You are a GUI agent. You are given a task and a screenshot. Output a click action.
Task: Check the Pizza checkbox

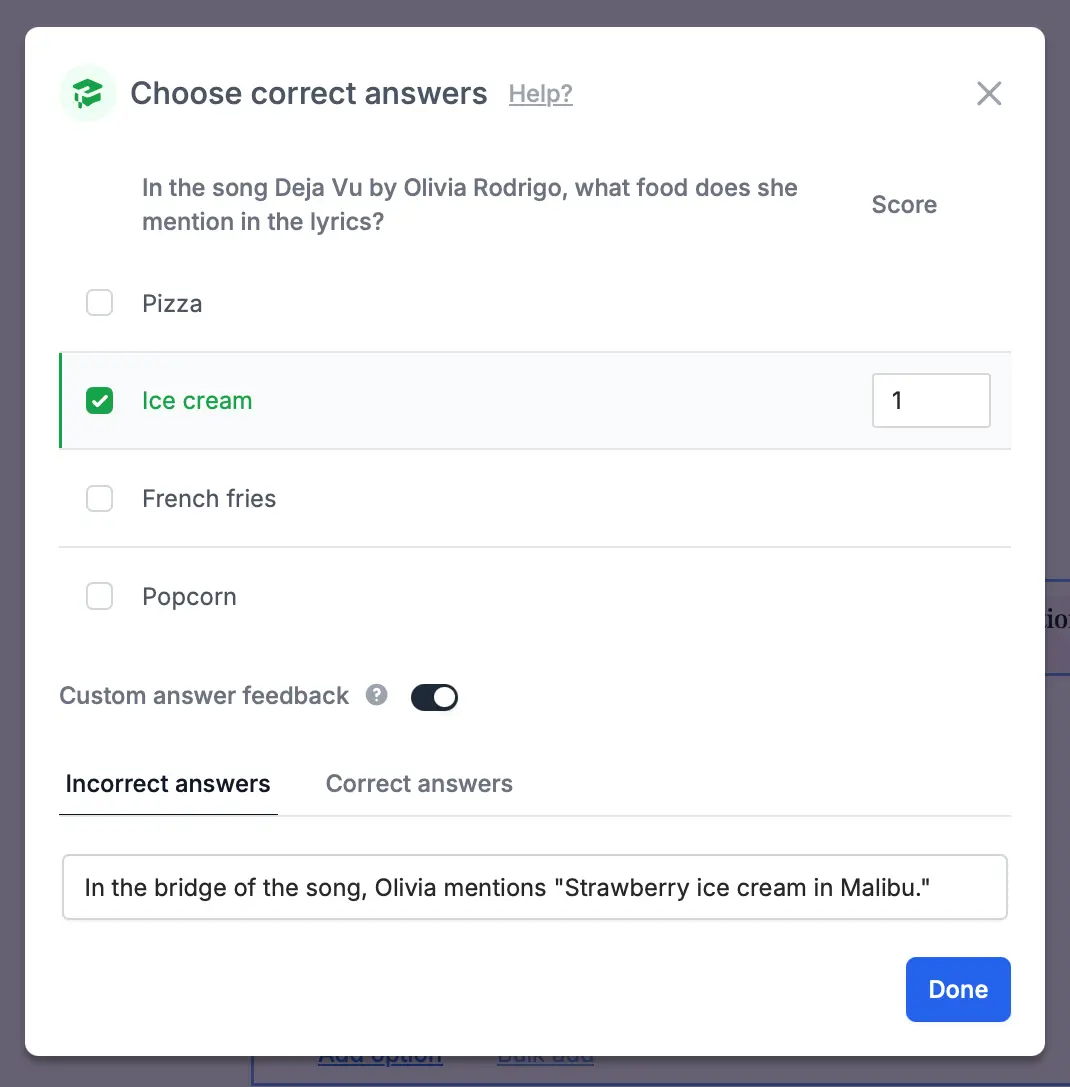click(x=99, y=303)
